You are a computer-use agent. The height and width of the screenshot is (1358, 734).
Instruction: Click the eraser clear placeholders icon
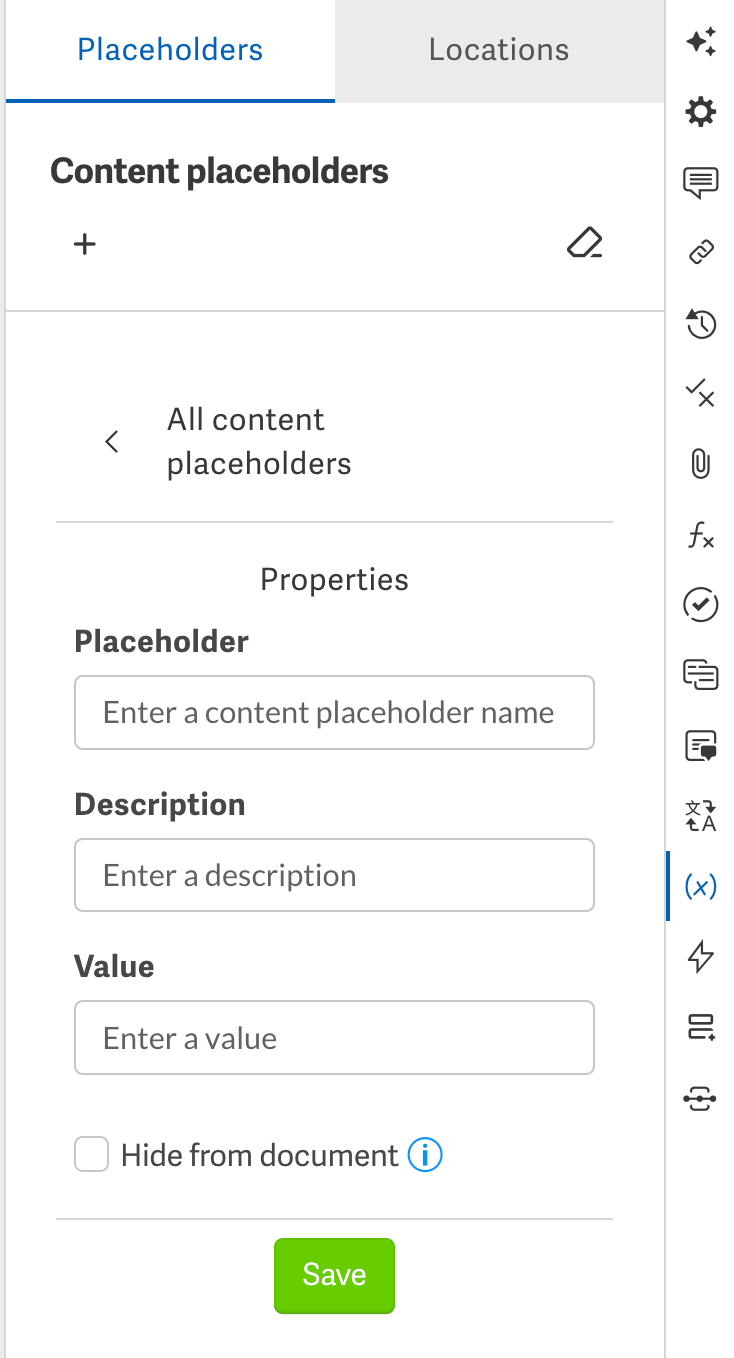point(585,243)
